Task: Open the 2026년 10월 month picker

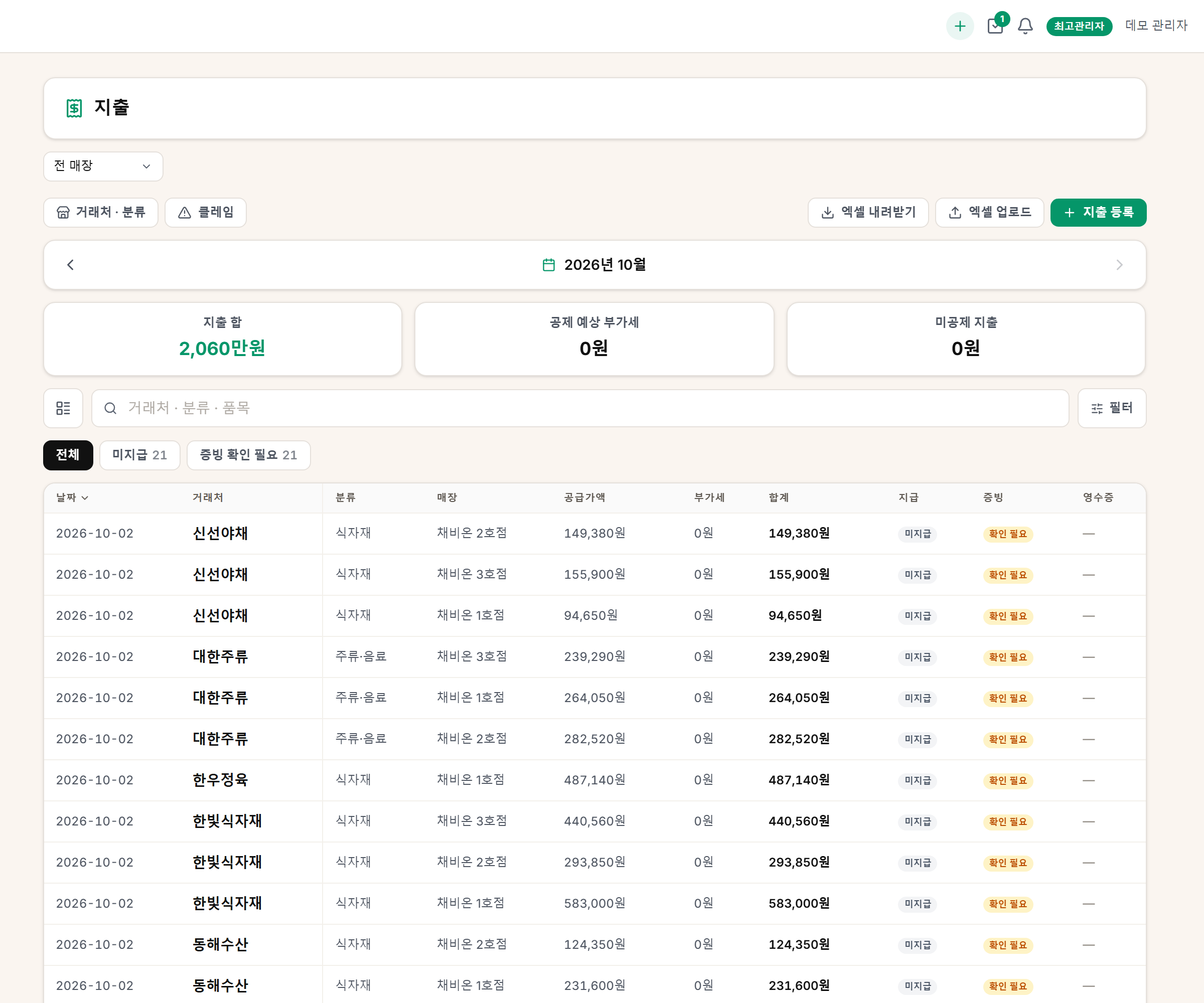Action: tap(594, 265)
